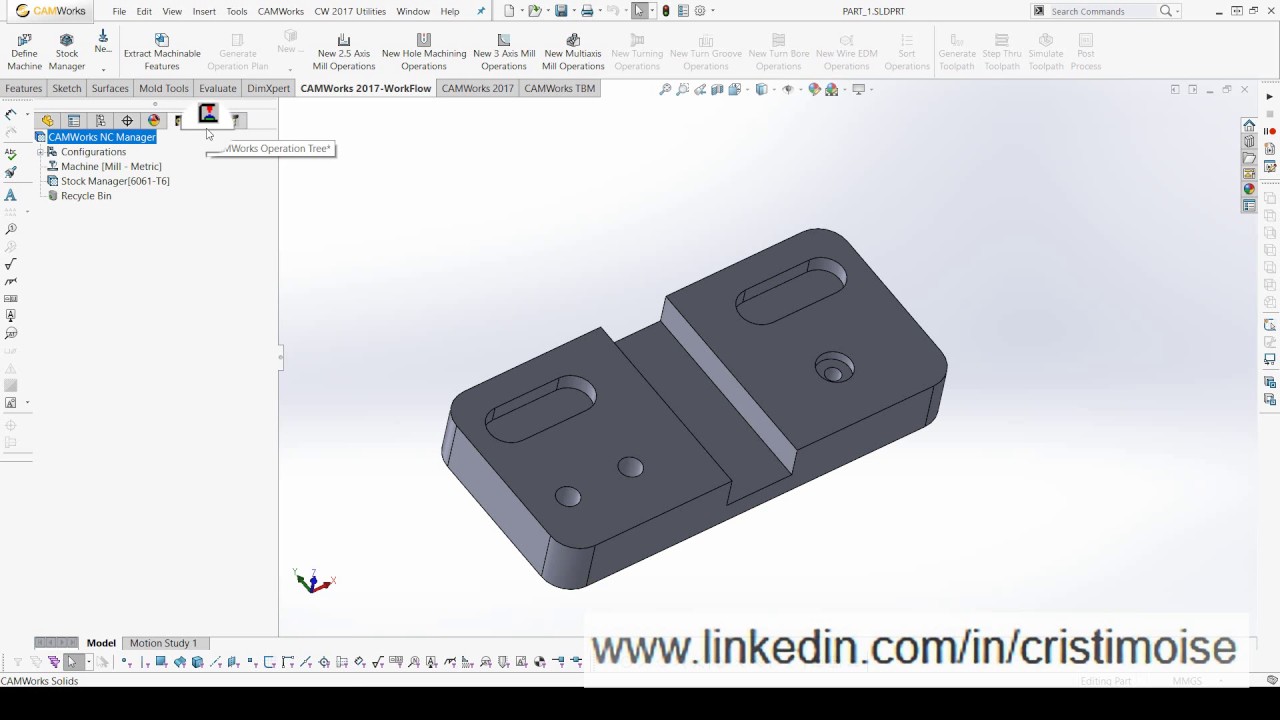Open the CAMWorks Operation Tree tab

(x=208, y=114)
